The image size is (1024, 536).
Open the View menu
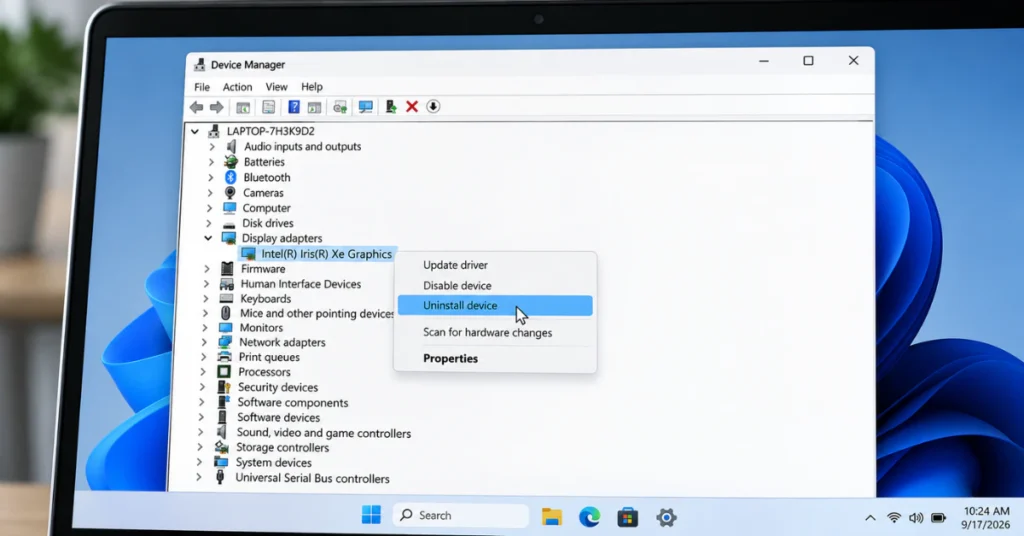(276, 87)
